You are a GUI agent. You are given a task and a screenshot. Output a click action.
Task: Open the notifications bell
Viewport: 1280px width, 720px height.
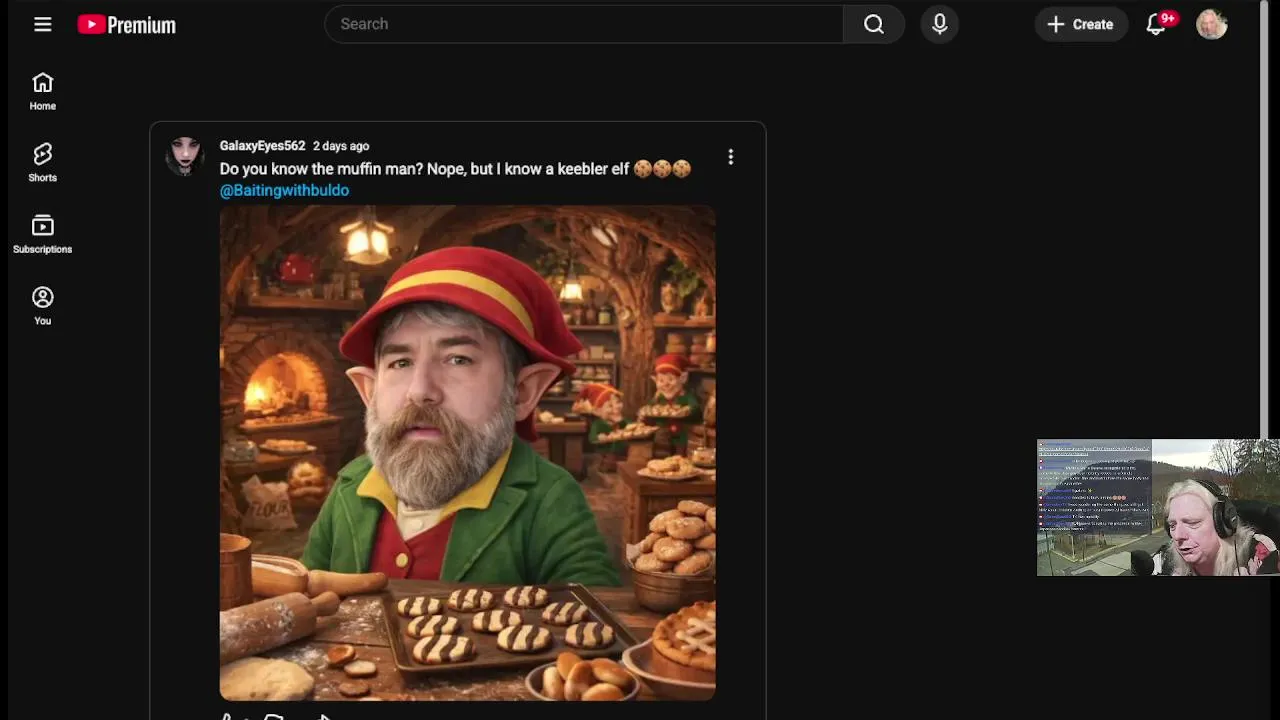pyautogui.click(x=1156, y=24)
